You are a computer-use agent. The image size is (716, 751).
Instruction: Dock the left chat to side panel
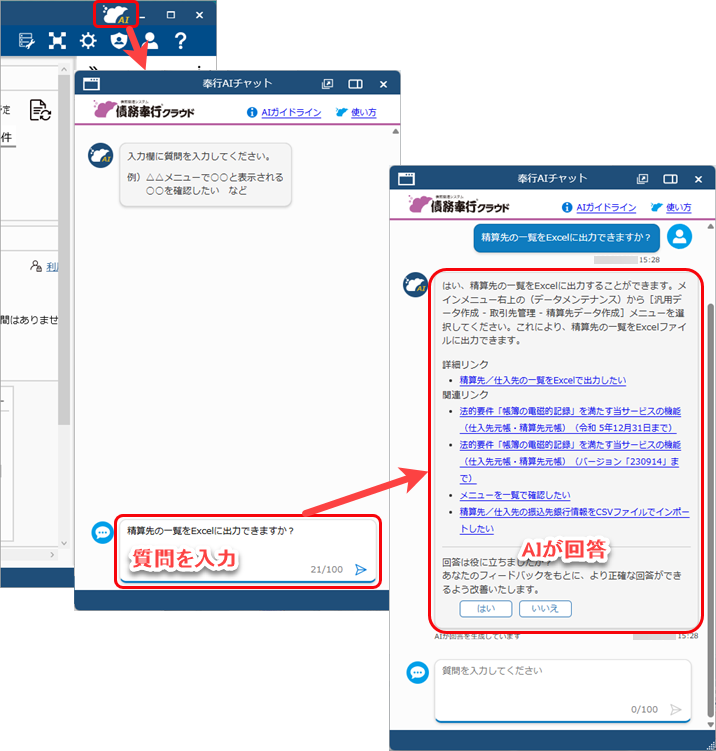tap(355, 84)
